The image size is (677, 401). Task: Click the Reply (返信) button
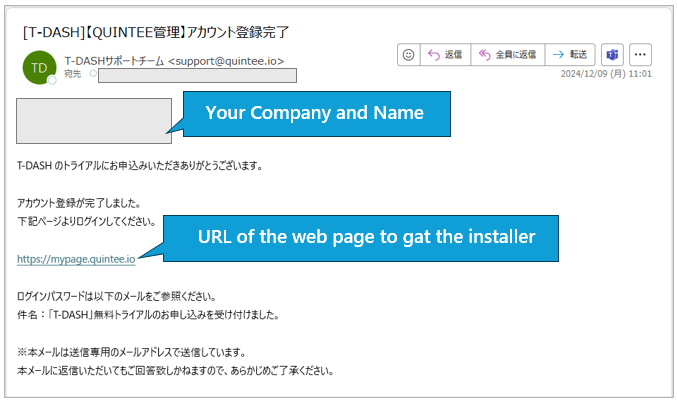446,54
